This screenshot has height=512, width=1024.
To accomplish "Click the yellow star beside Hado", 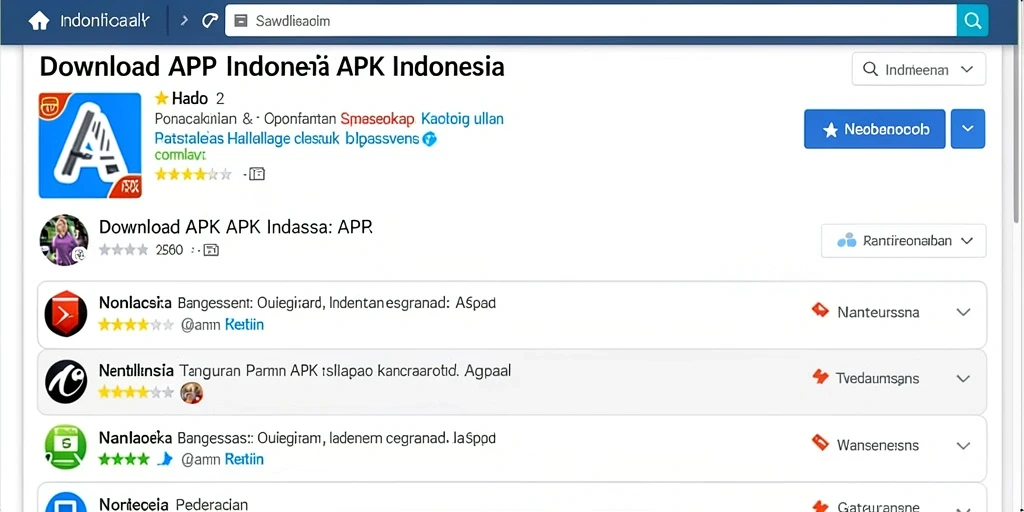I will [161, 99].
